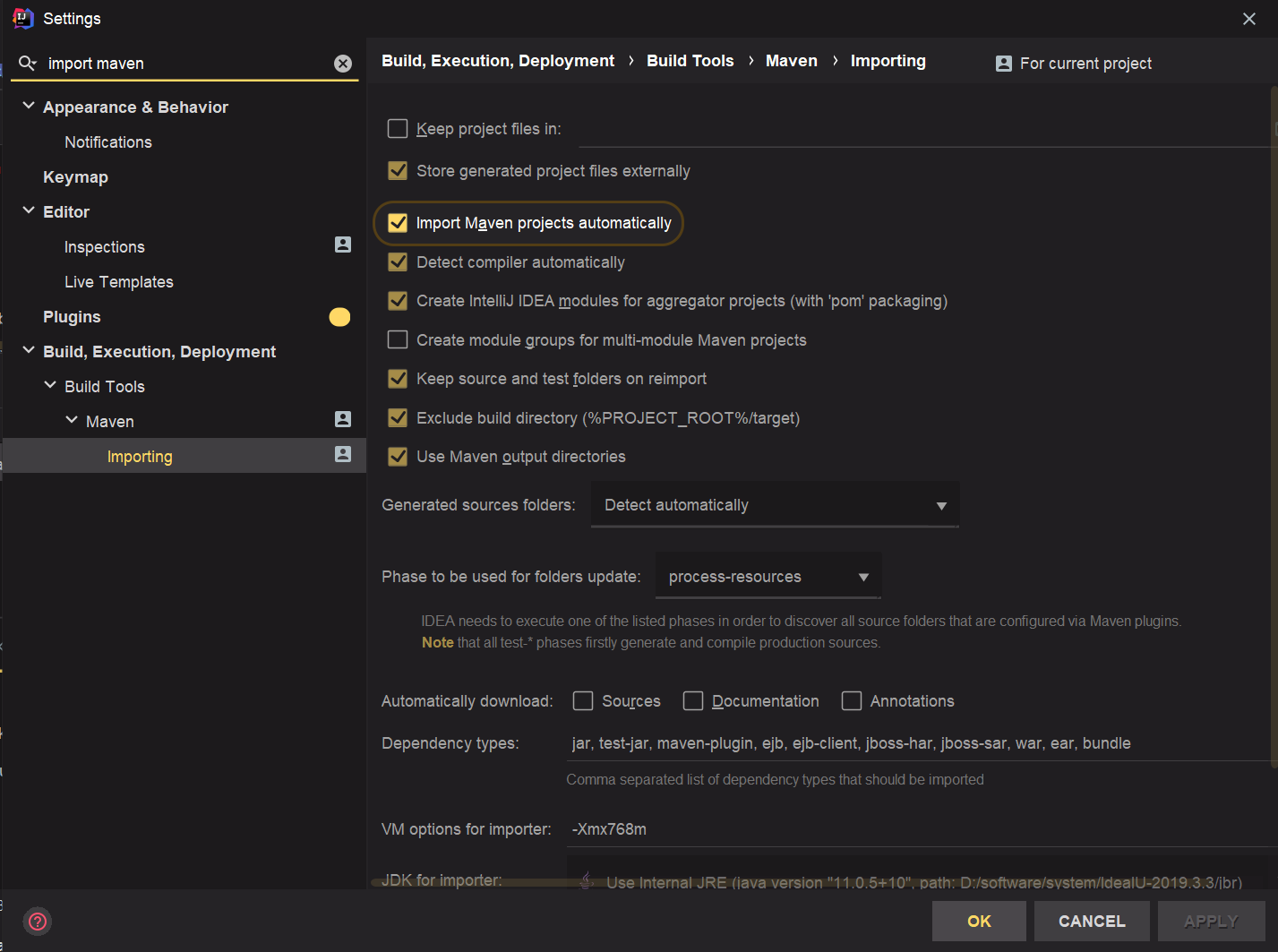Screen dimensions: 1278x952
Task: Toggle 'Detect compiler automatically' checkbox
Action: click(x=398, y=262)
